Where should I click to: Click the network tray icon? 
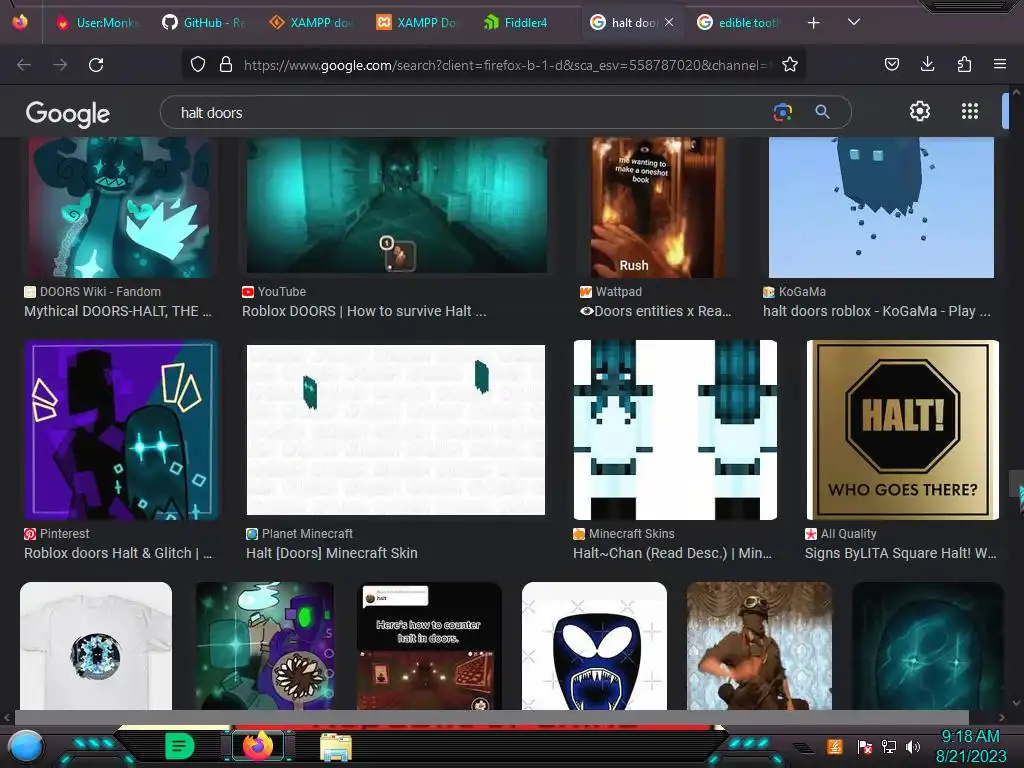point(889,746)
